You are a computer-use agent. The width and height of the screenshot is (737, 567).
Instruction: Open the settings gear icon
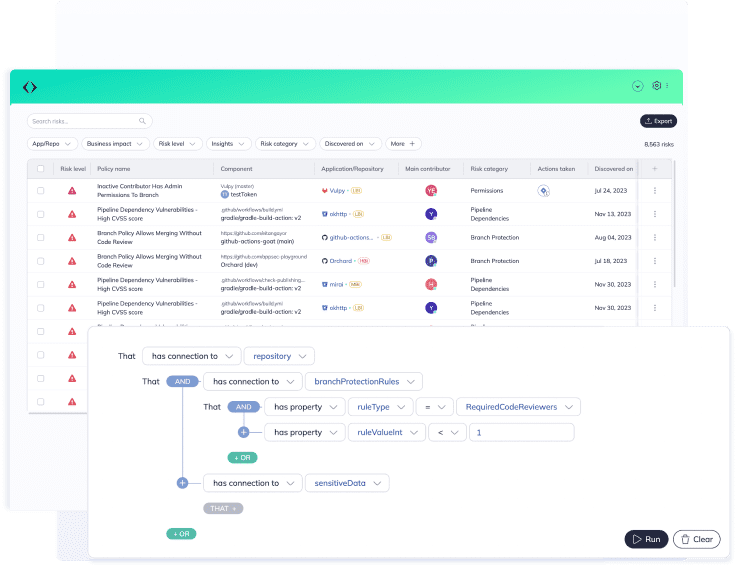[x=657, y=86]
